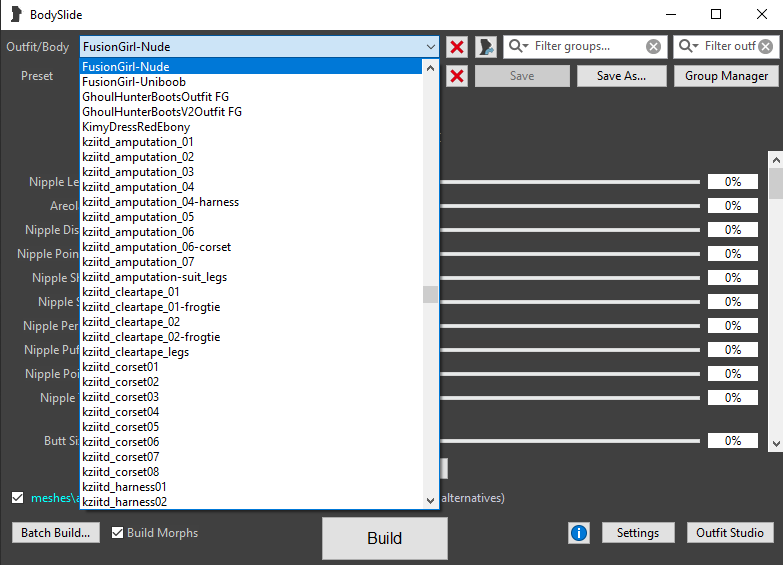Toggle the meshes output path checkbox
The height and width of the screenshot is (565, 783).
17,497
